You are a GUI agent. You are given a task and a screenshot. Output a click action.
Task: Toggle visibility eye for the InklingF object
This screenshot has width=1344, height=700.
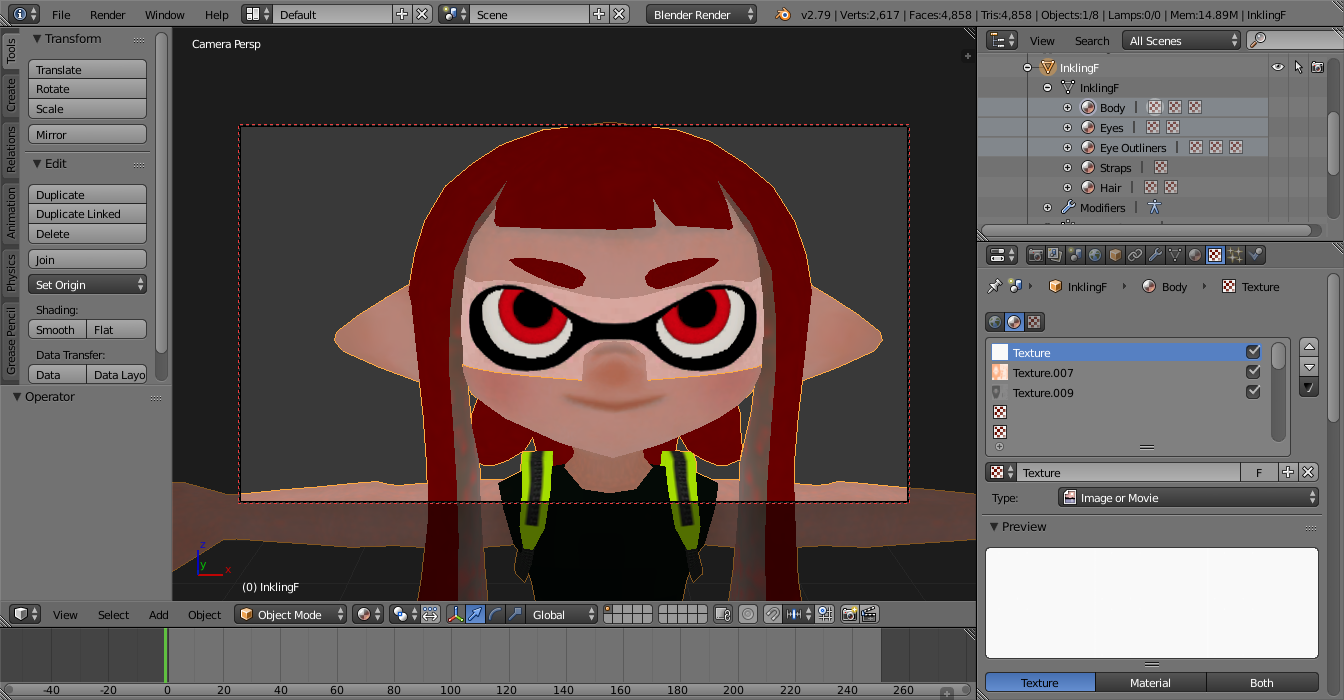[x=1277, y=67]
